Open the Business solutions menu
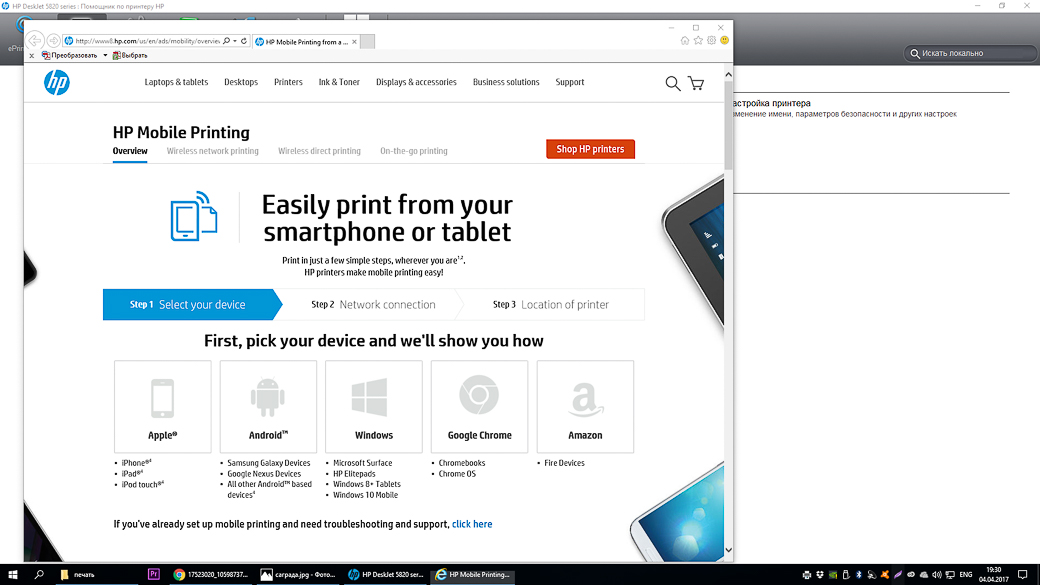This screenshot has width=1040, height=585. click(x=506, y=82)
